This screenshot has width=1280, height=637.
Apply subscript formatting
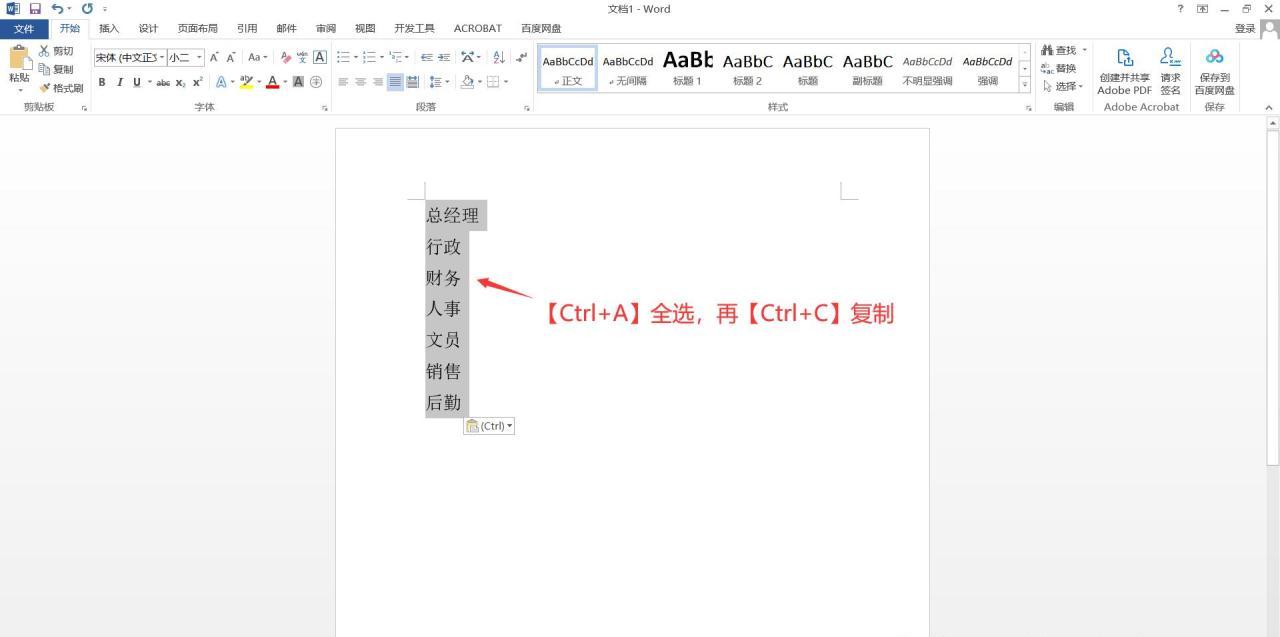pos(181,82)
